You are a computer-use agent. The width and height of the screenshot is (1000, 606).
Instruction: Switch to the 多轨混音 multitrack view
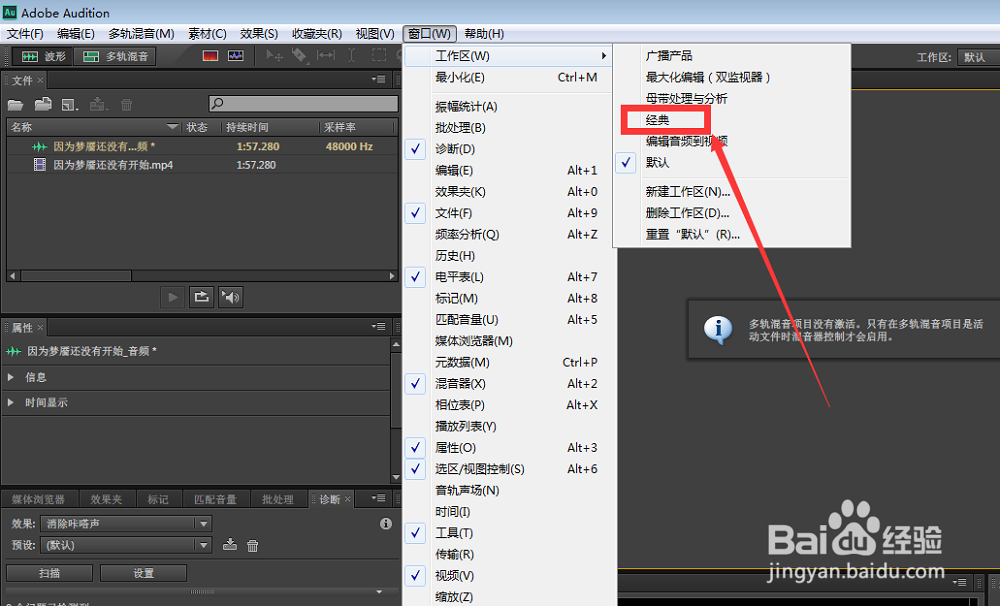click(x=115, y=56)
